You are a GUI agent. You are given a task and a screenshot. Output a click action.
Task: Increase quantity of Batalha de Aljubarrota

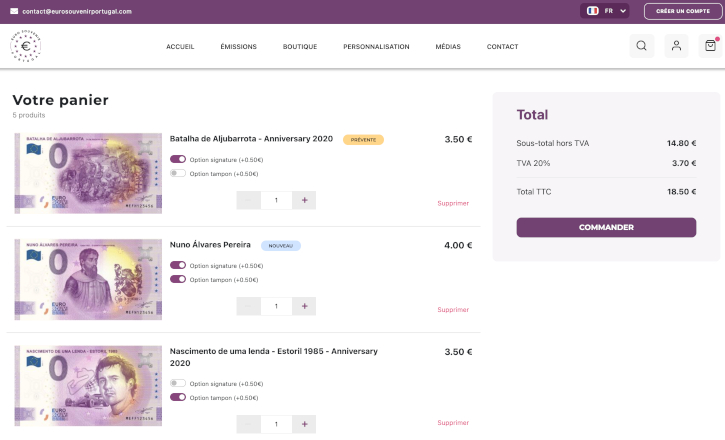click(304, 200)
